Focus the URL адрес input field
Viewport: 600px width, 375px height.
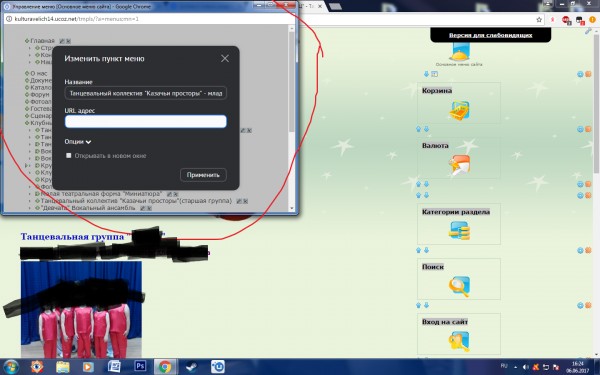(x=146, y=121)
